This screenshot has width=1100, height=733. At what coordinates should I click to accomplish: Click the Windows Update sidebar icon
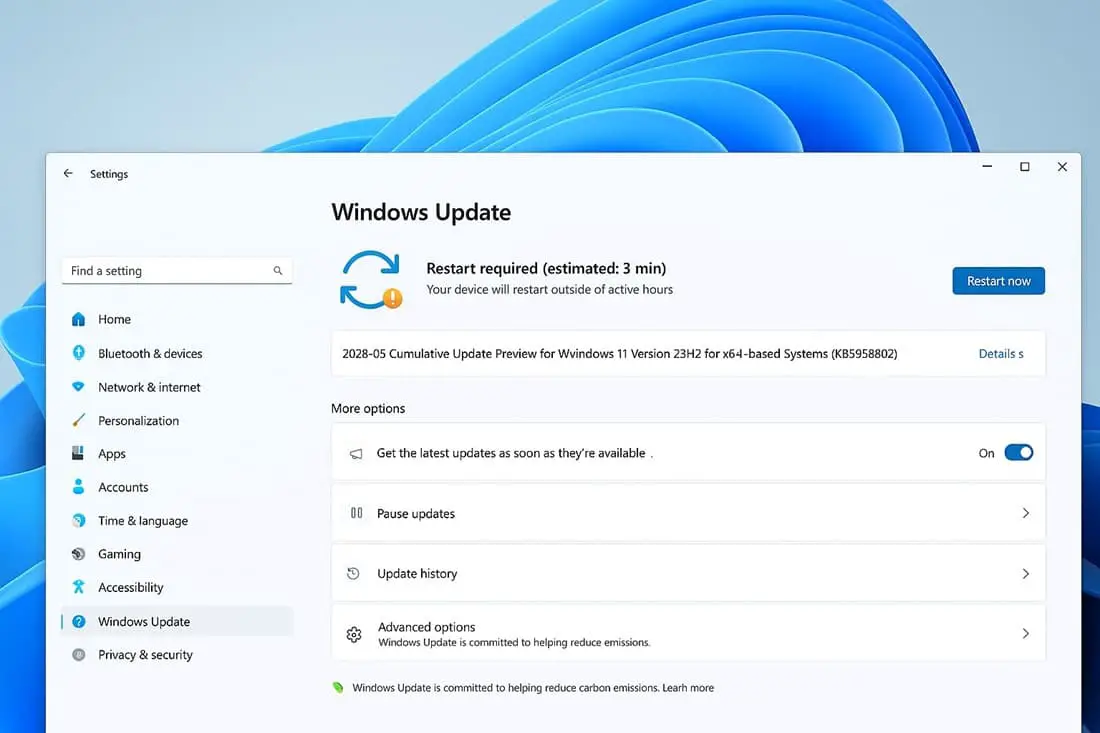coord(79,621)
